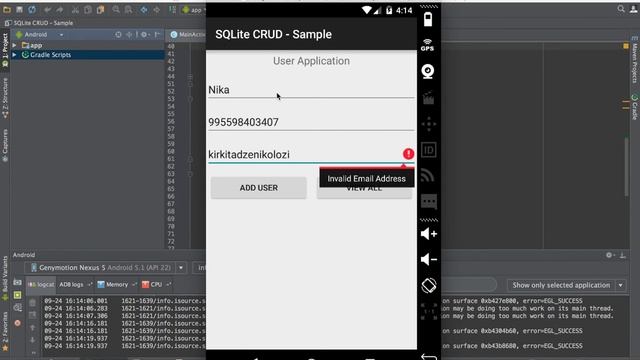Viewport: 640px width, 360px height.
Task: Click the Find magnifier icon in toolbar
Action: pyautogui.click(x=116, y=10)
